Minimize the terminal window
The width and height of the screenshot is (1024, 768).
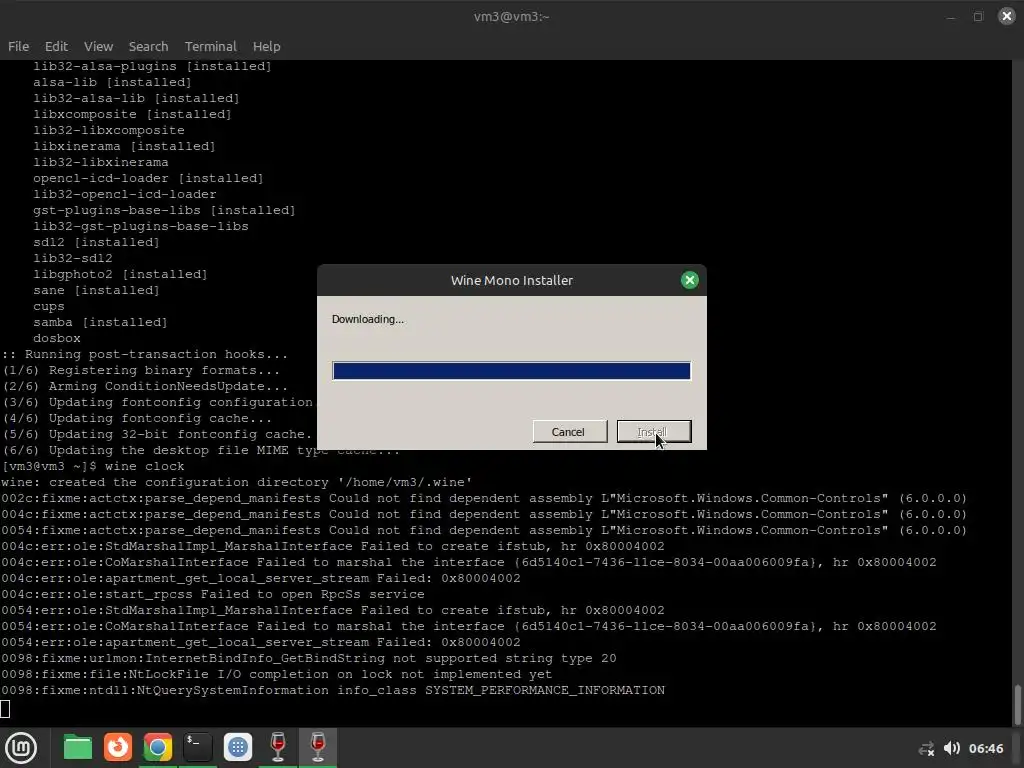[x=951, y=16]
